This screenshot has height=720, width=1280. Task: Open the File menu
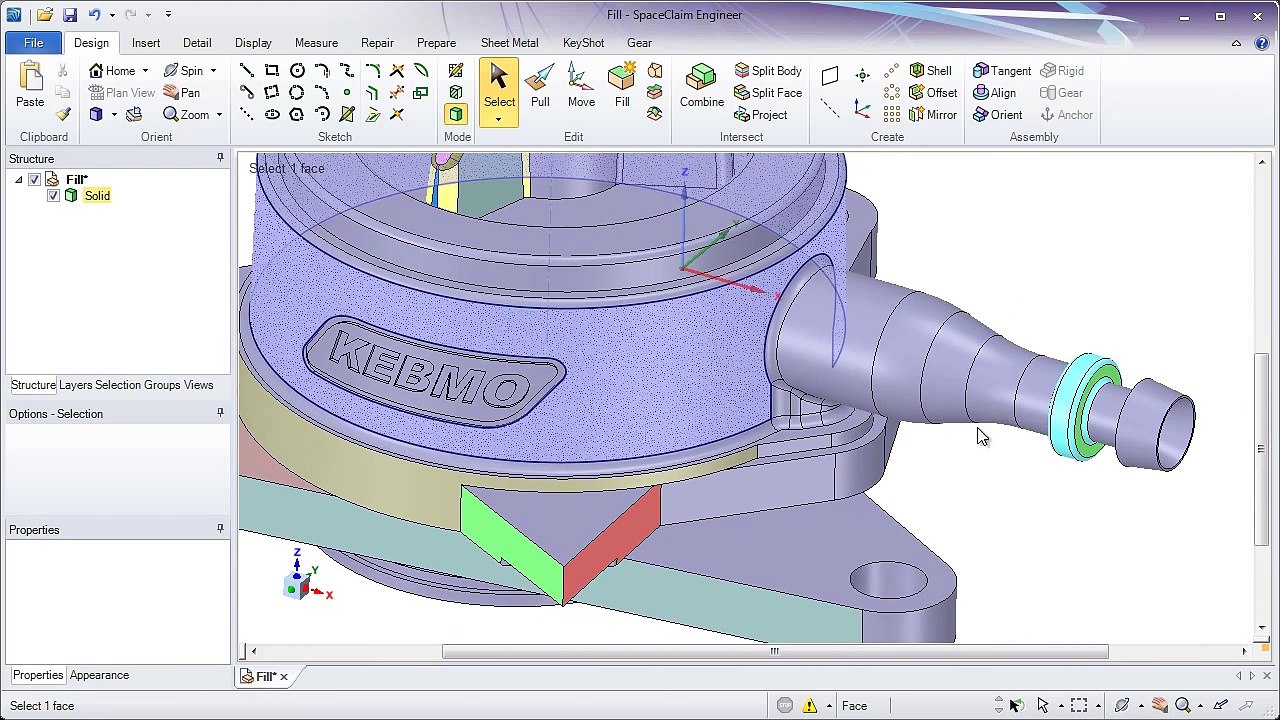click(x=33, y=43)
